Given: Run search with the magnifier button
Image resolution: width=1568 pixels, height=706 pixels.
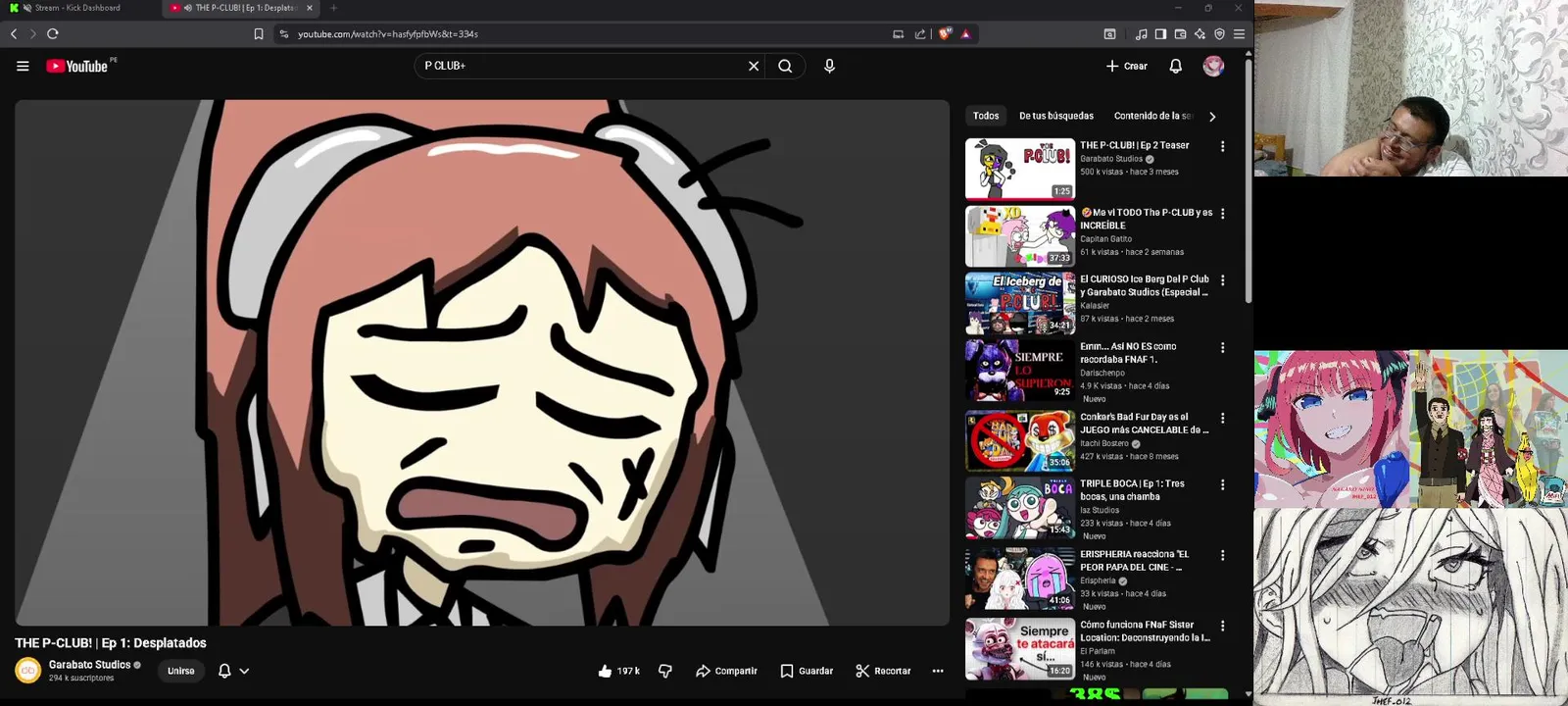Looking at the screenshot, I should [x=785, y=66].
